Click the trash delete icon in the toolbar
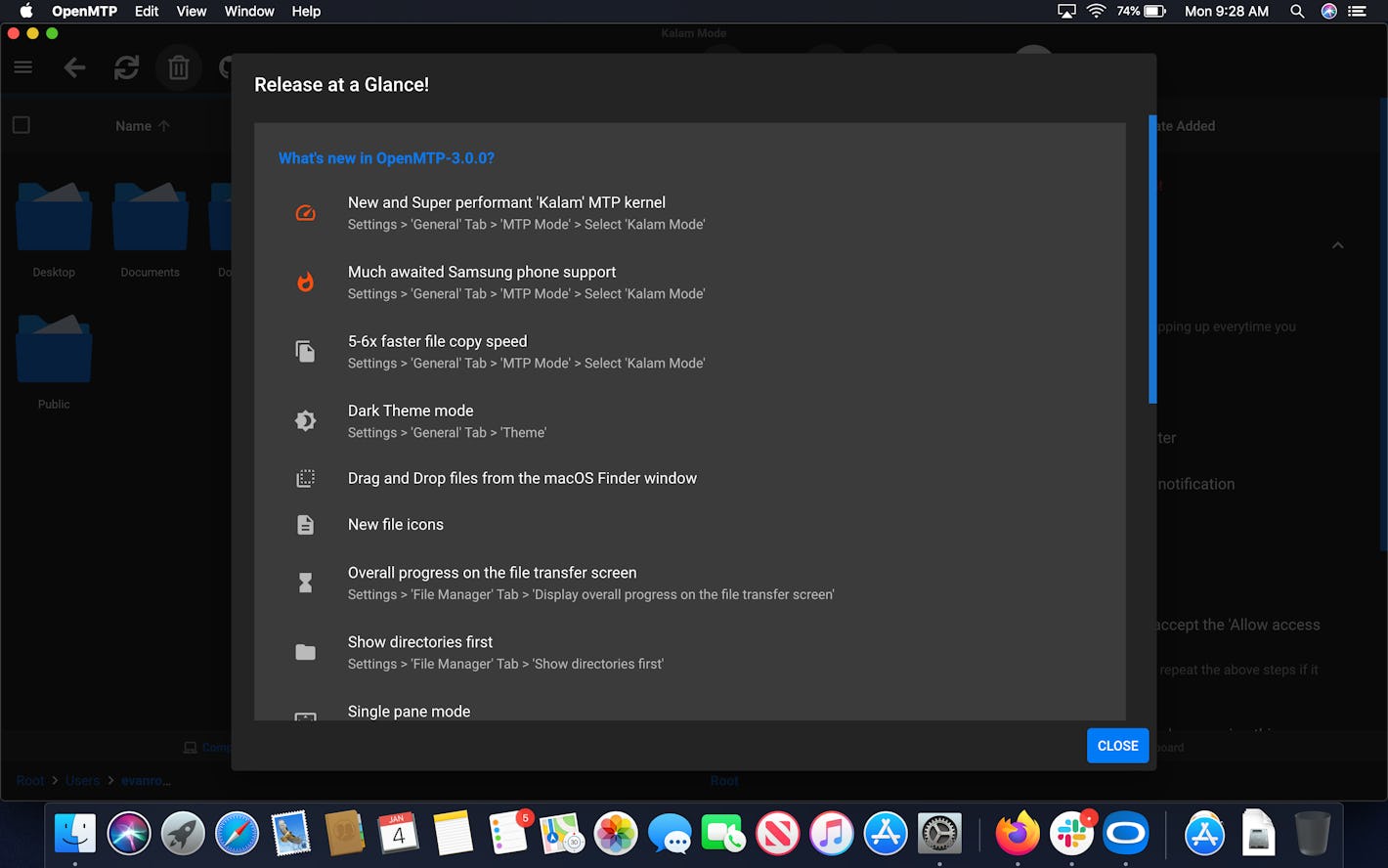1388x868 pixels. (178, 66)
